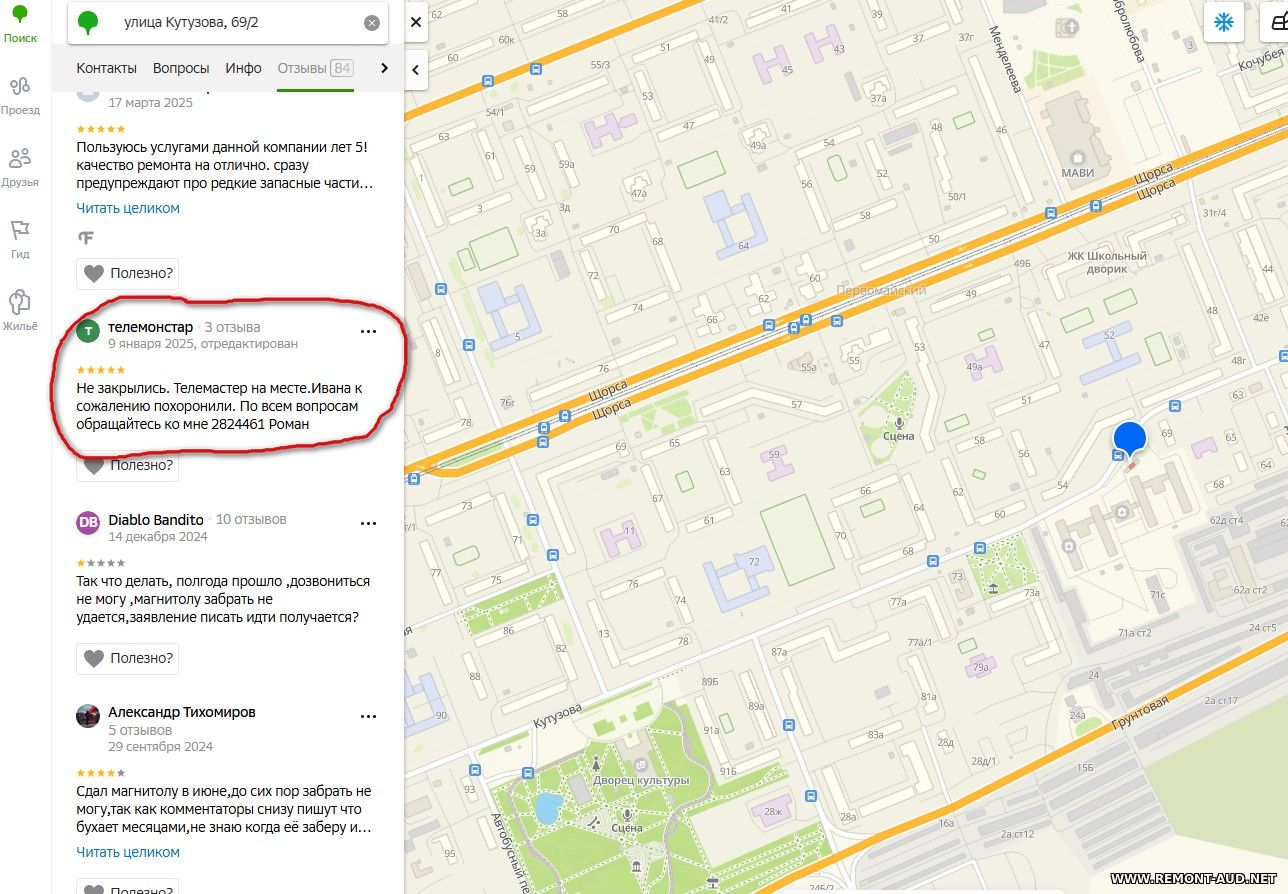Open the Жильё housing section
Image resolution: width=1288 pixels, height=894 pixels.
(20, 310)
